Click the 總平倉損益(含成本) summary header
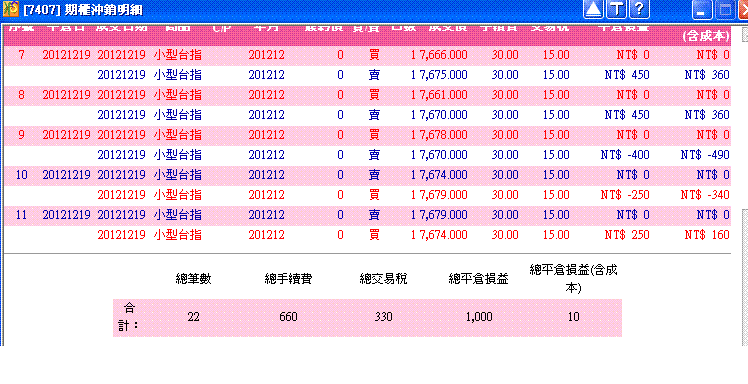This screenshot has width=748, height=384. click(x=573, y=280)
